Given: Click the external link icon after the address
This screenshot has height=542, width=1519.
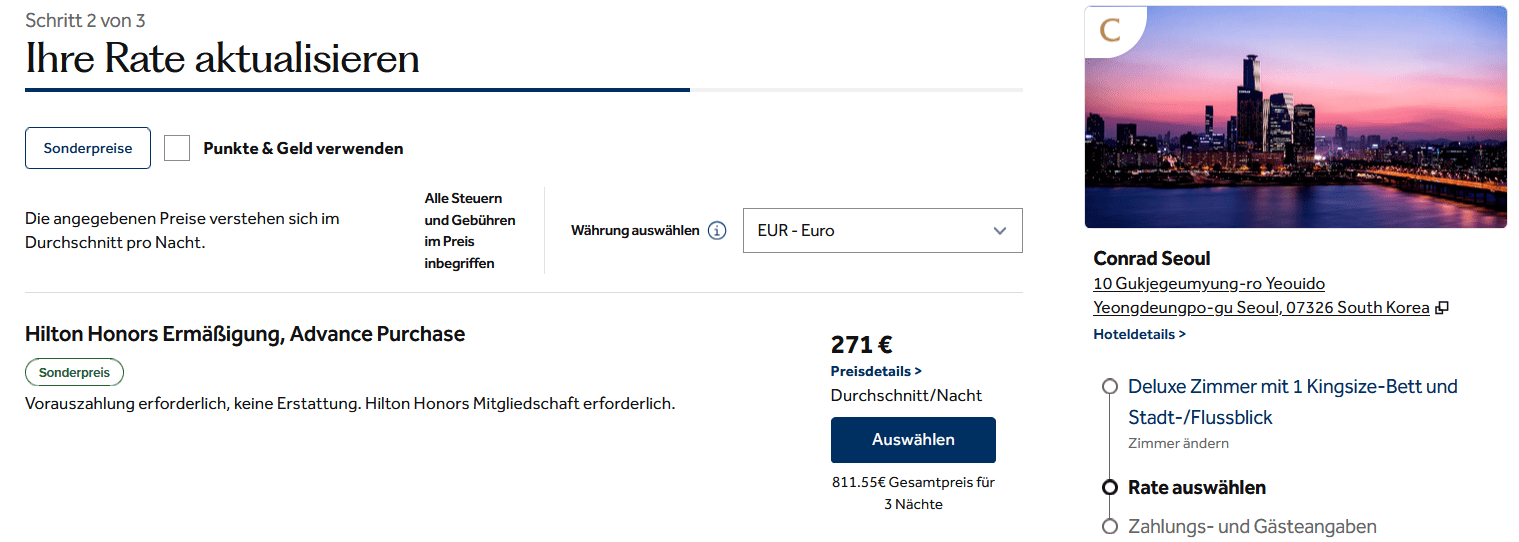Looking at the screenshot, I should [1442, 308].
